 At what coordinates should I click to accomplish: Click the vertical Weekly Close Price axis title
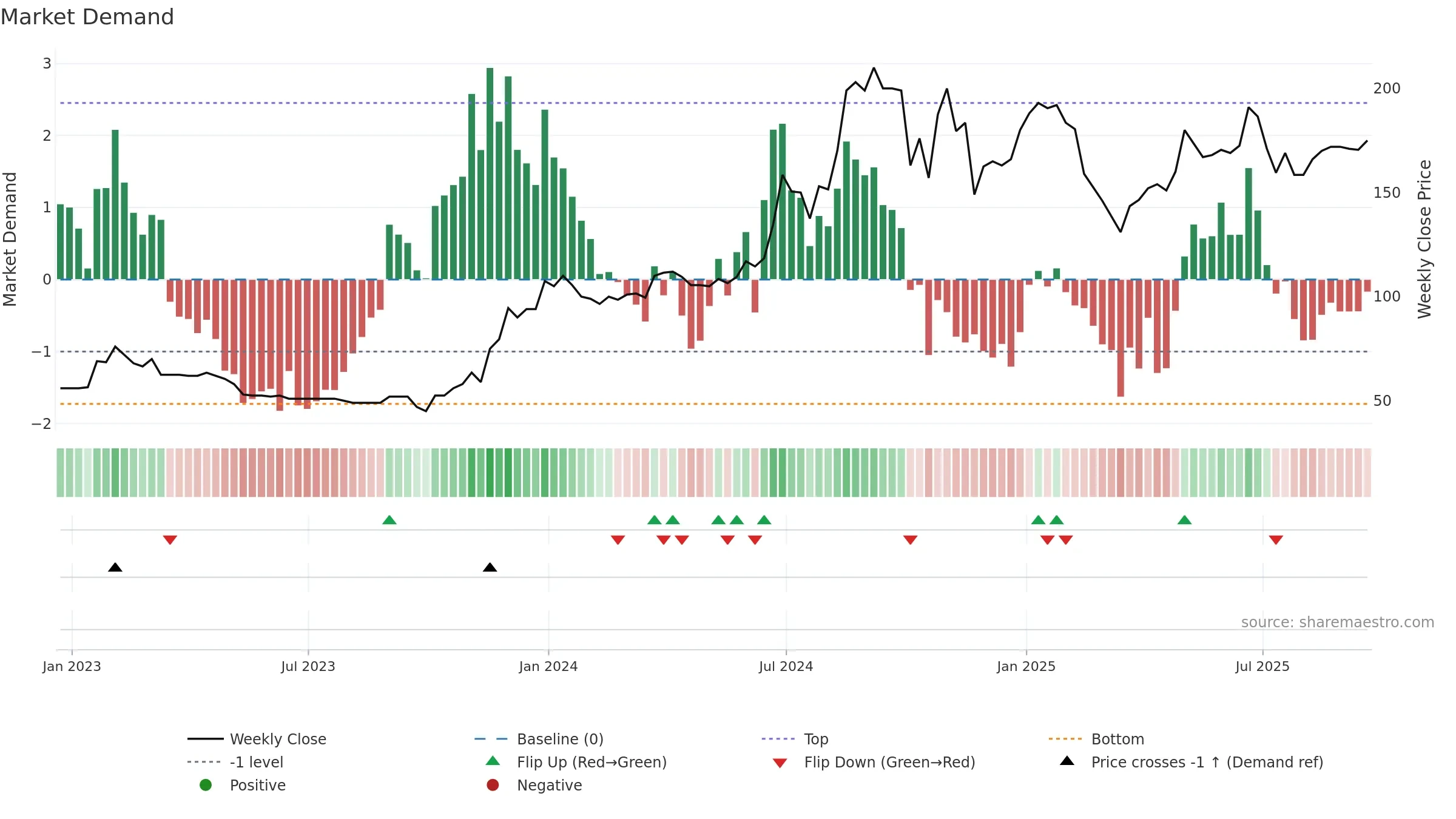(x=1424, y=239)
